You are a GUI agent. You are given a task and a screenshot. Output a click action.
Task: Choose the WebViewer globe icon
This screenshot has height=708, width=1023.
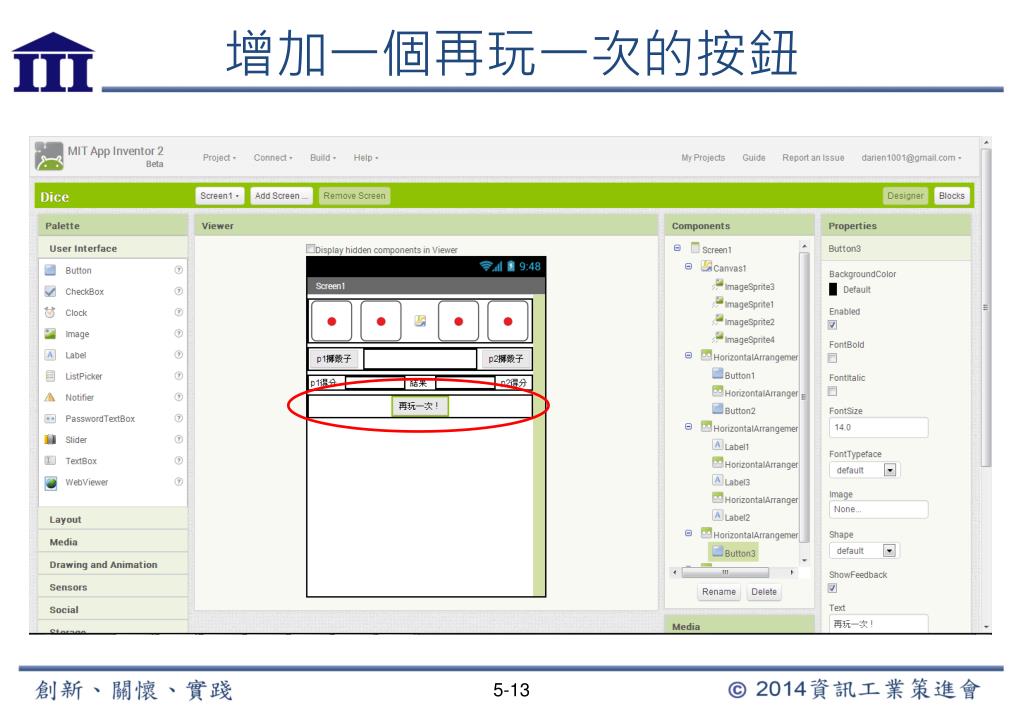(x=50, y=482)
